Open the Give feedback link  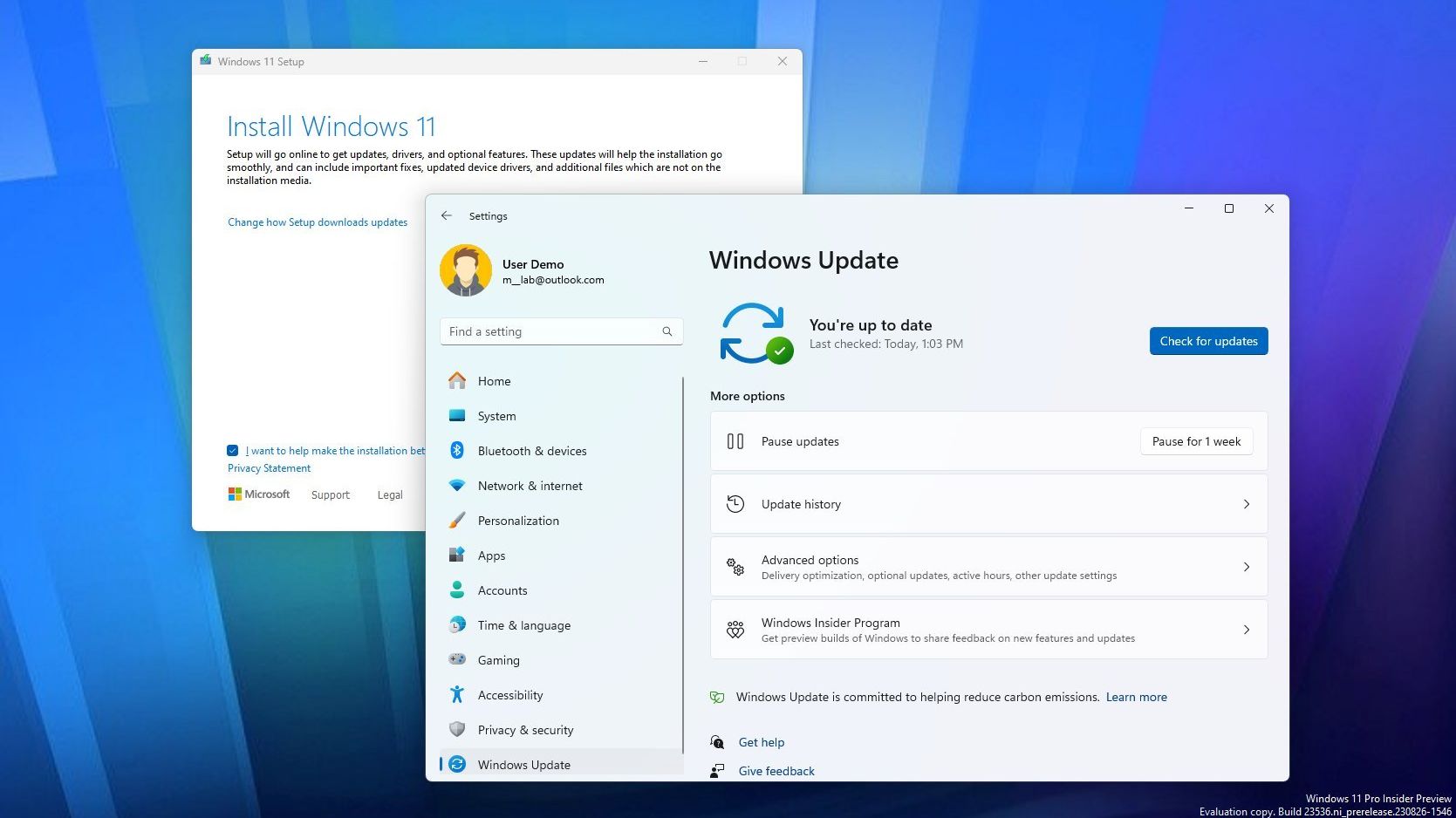pyautogui.click(x=776, y=771)
